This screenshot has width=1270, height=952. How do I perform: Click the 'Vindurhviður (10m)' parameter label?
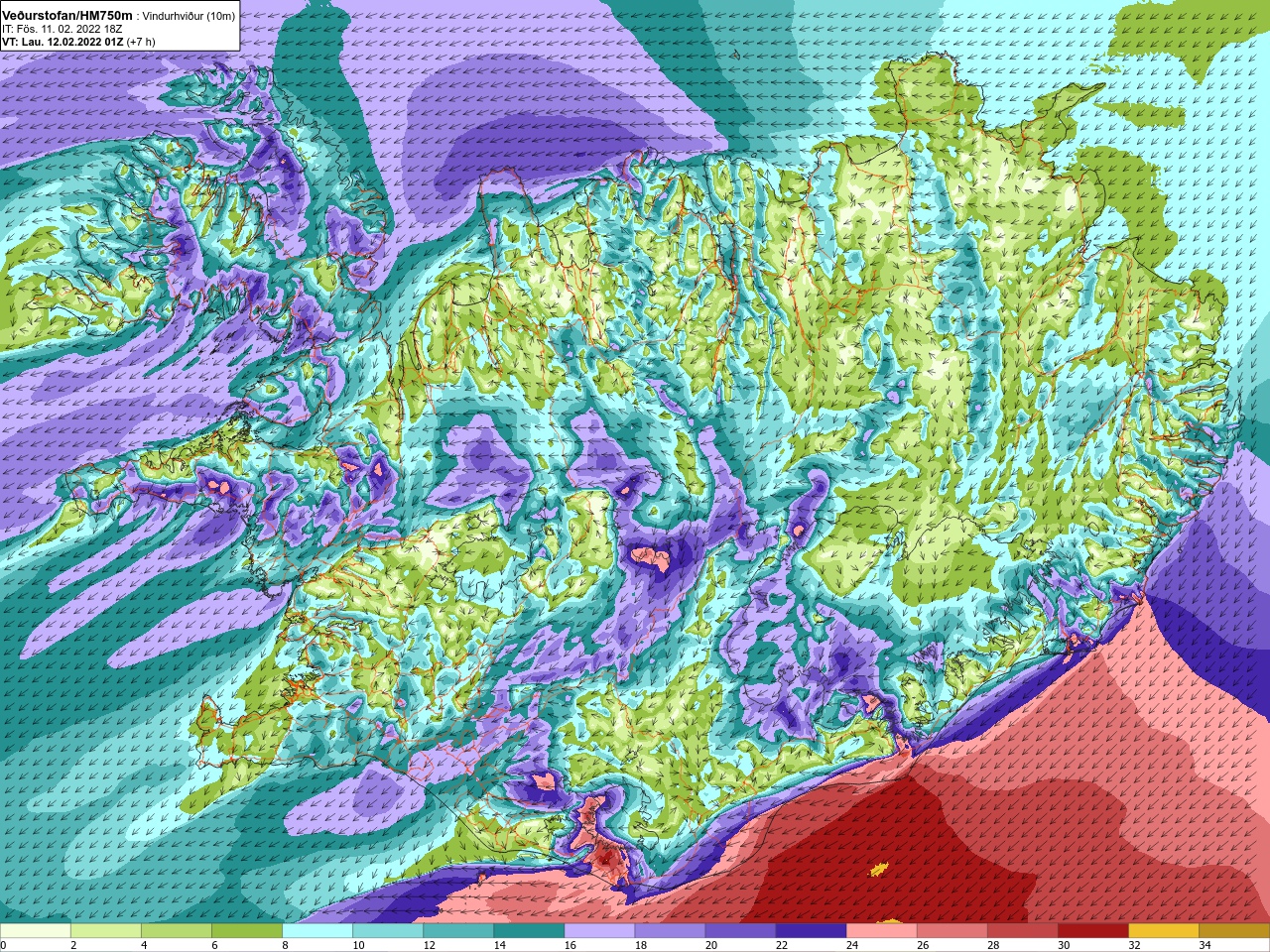point(190,17)
